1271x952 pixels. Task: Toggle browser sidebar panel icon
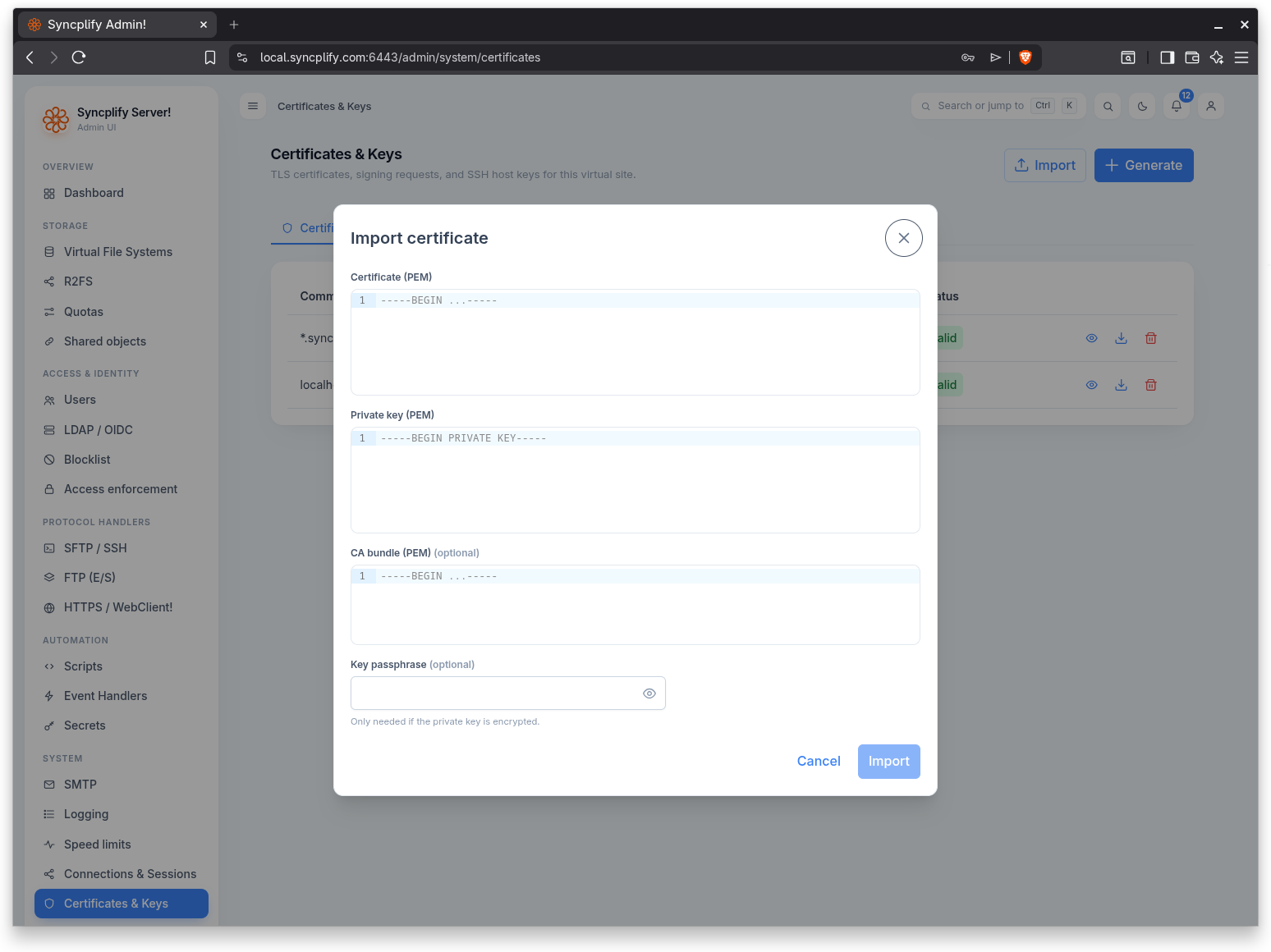pos(1167,57)
